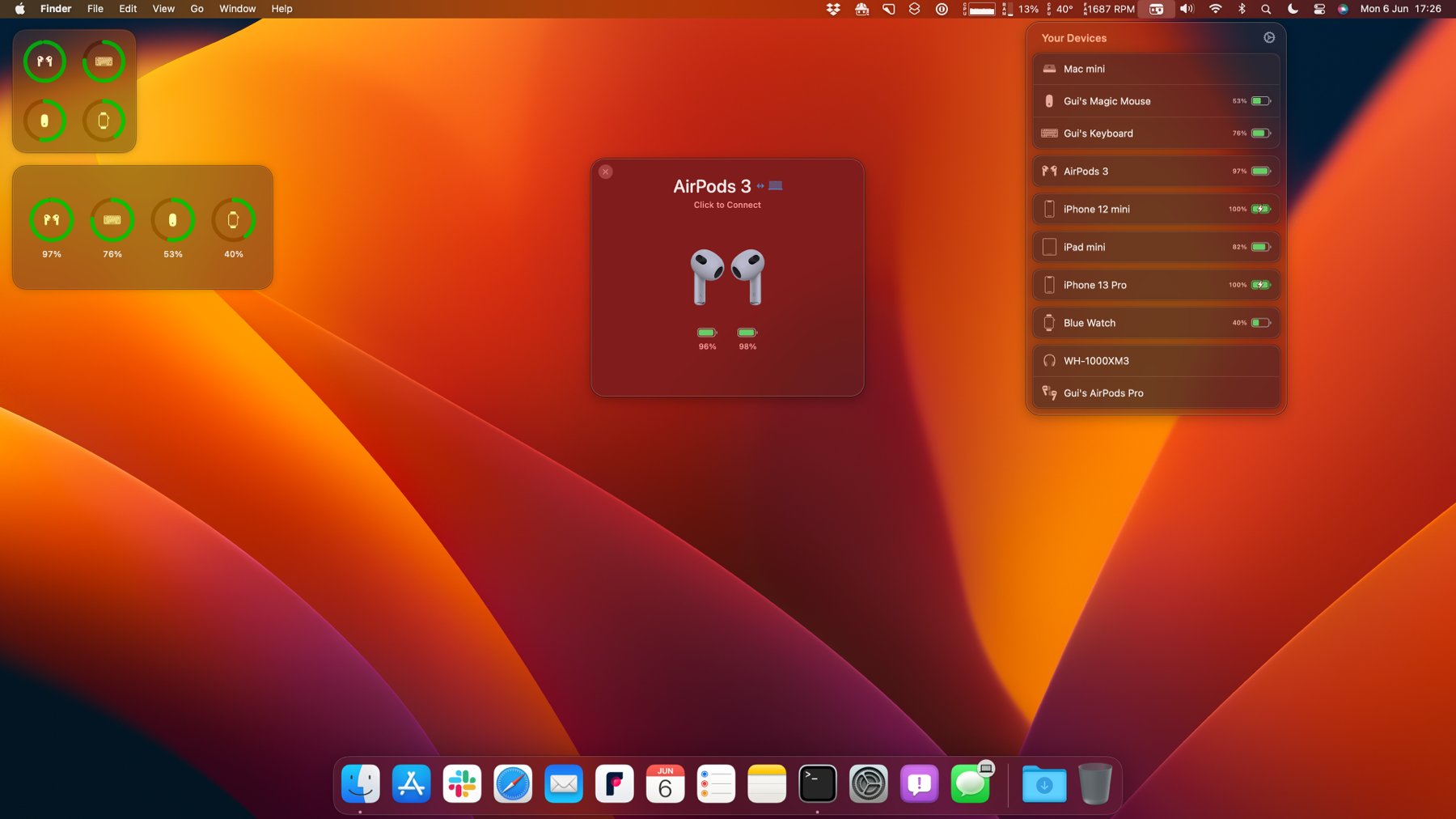
Task: Open the device battery app menu bar icon
Action: pyautogui.click(x=1157, y=9)
